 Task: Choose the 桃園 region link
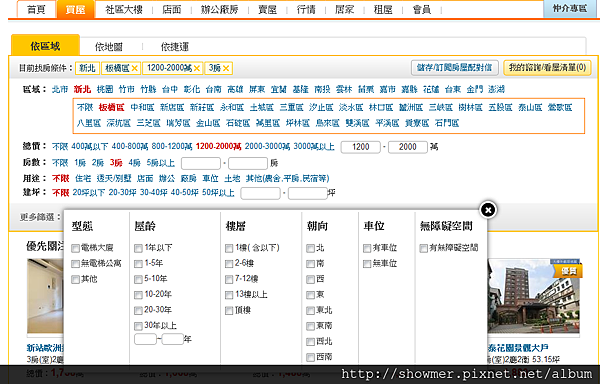point(105,89)
